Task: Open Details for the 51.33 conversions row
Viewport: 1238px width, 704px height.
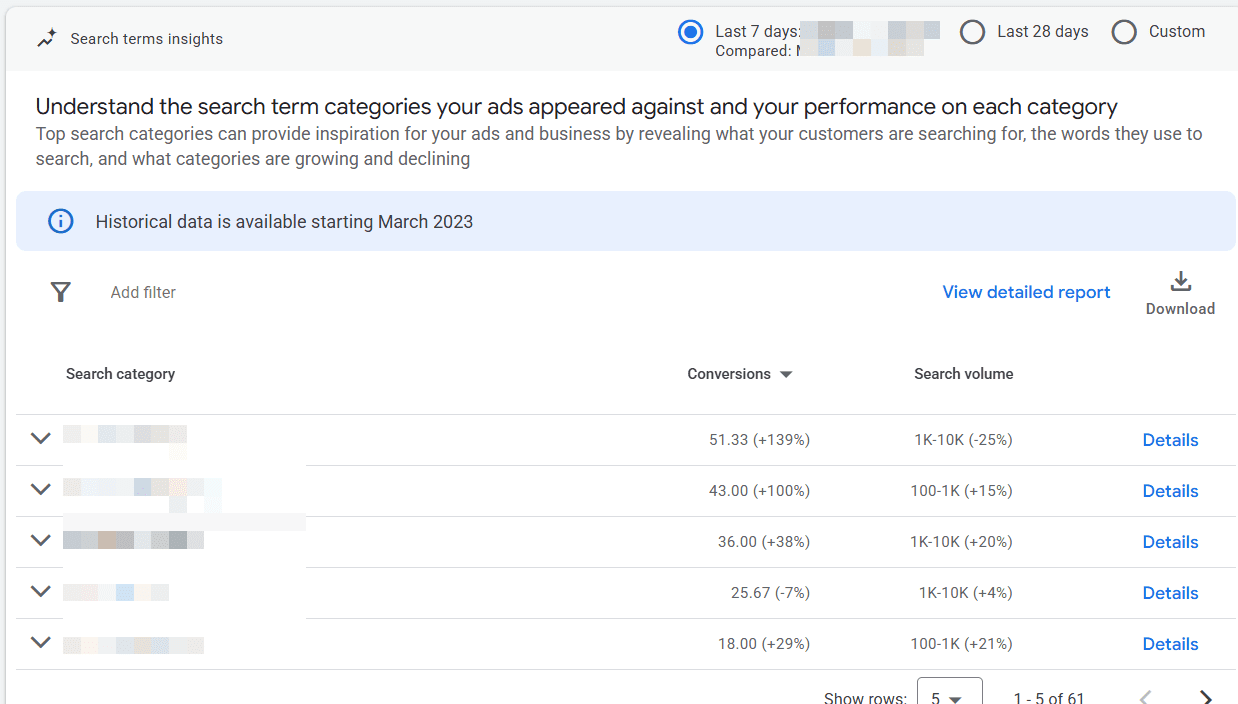Action: pos(1170,440)
